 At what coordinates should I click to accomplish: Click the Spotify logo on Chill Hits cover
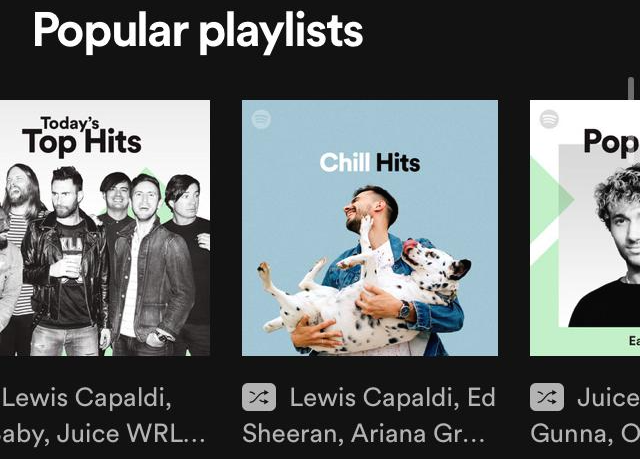coord(261,119)
